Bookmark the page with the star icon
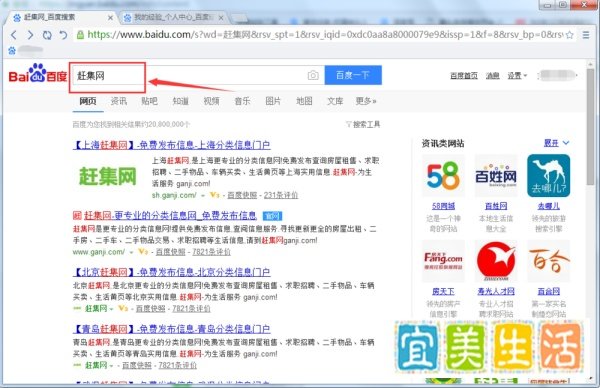Screen dimensions: 600x388 tap(569, 35)
